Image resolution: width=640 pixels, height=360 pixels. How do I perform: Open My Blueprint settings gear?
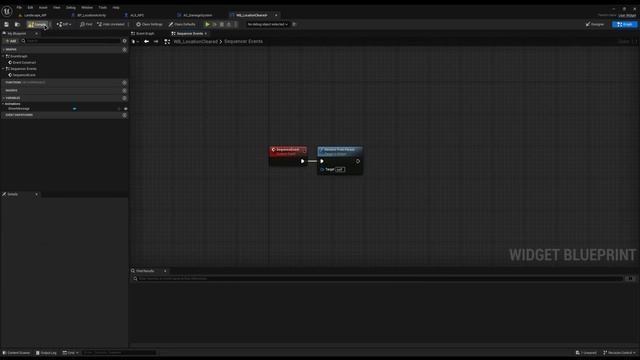[124, 41]
